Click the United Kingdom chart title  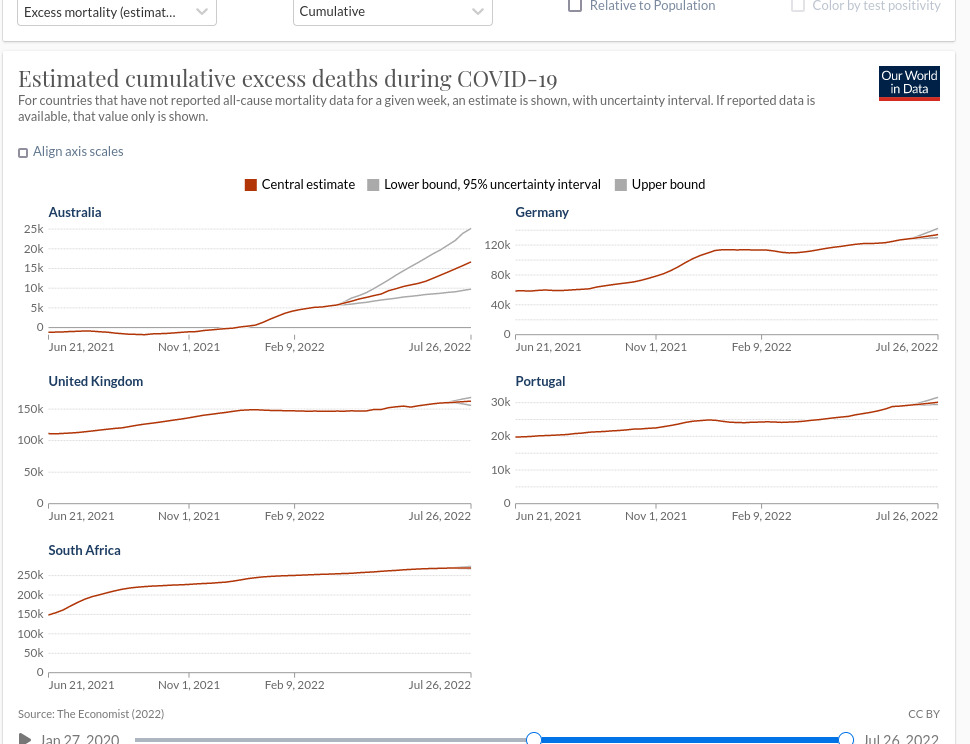[96, 381]
